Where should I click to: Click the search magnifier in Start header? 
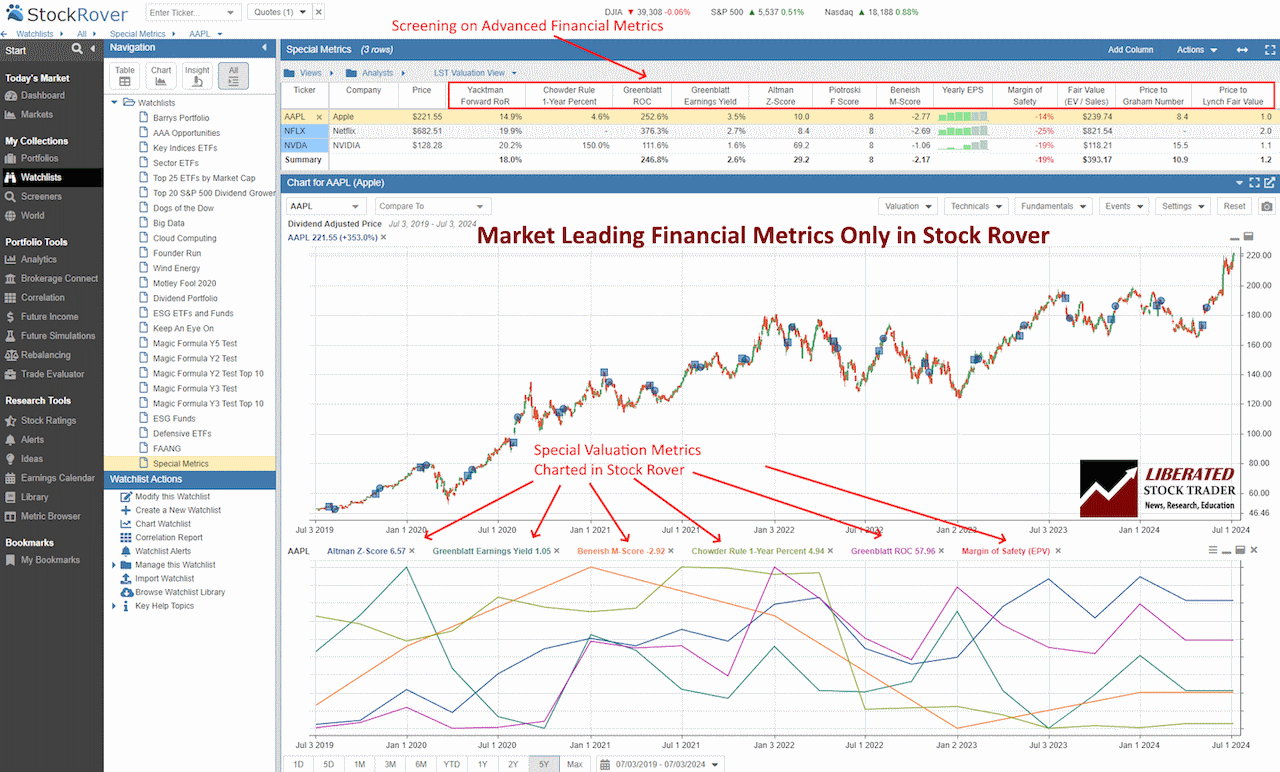(x=77, y=49)
